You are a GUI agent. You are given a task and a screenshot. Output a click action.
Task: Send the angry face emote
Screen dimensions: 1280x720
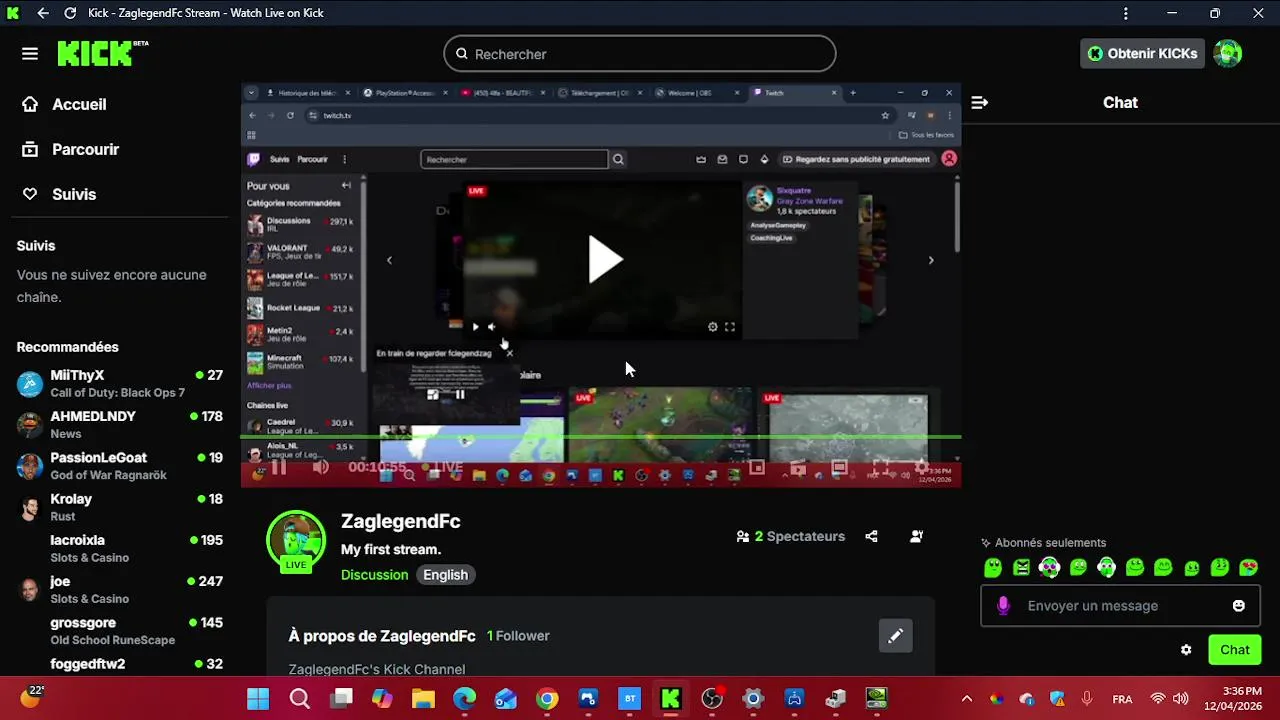click(x=1021, y=568)
